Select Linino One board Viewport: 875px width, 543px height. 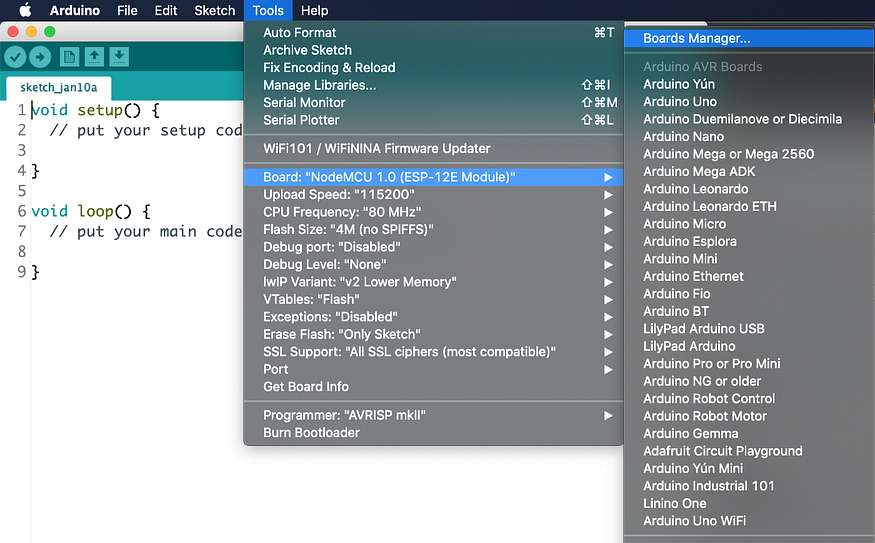[749, 503]
